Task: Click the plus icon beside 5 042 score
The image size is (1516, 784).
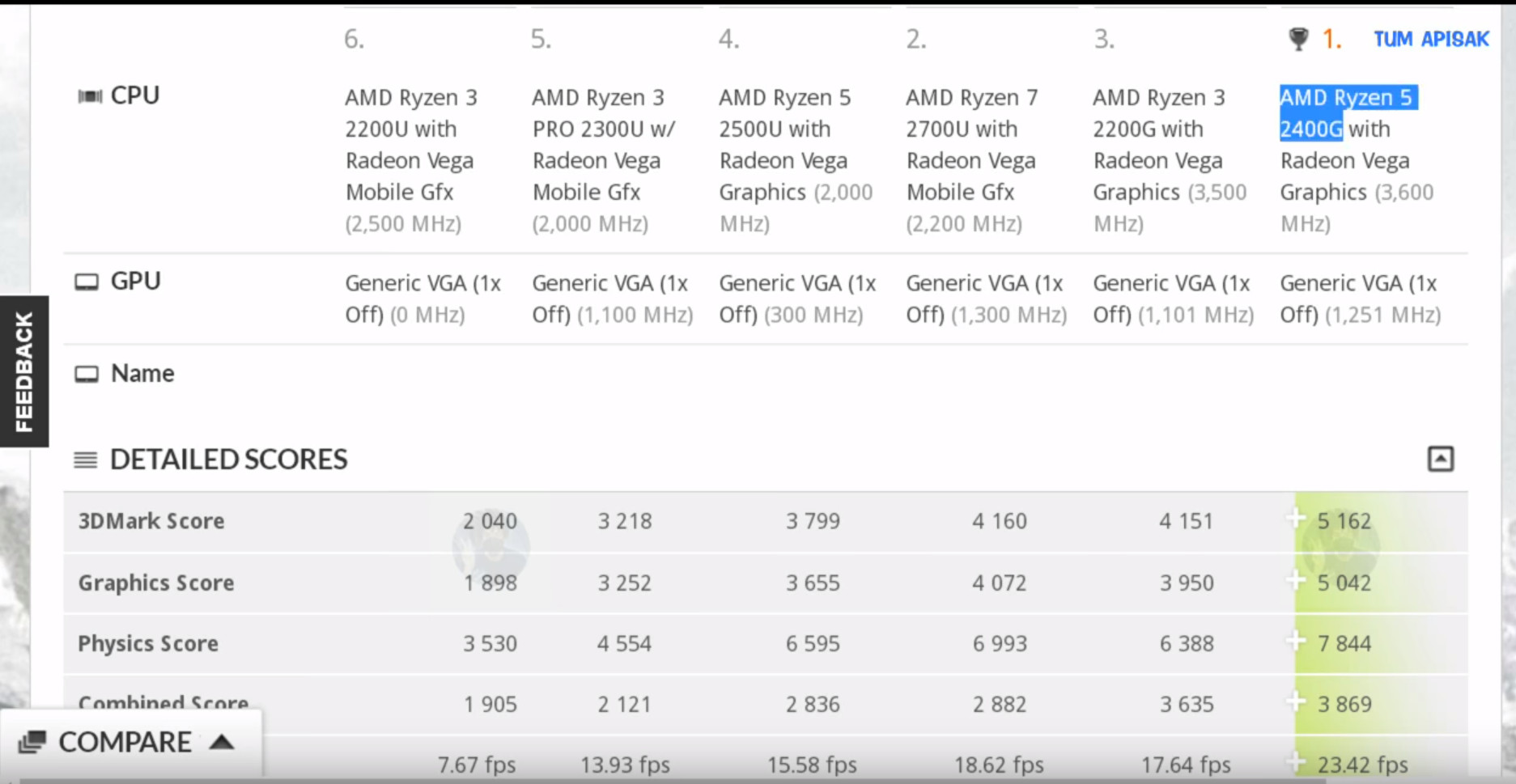Action: pyautogui.click(x=1296, y=580)
